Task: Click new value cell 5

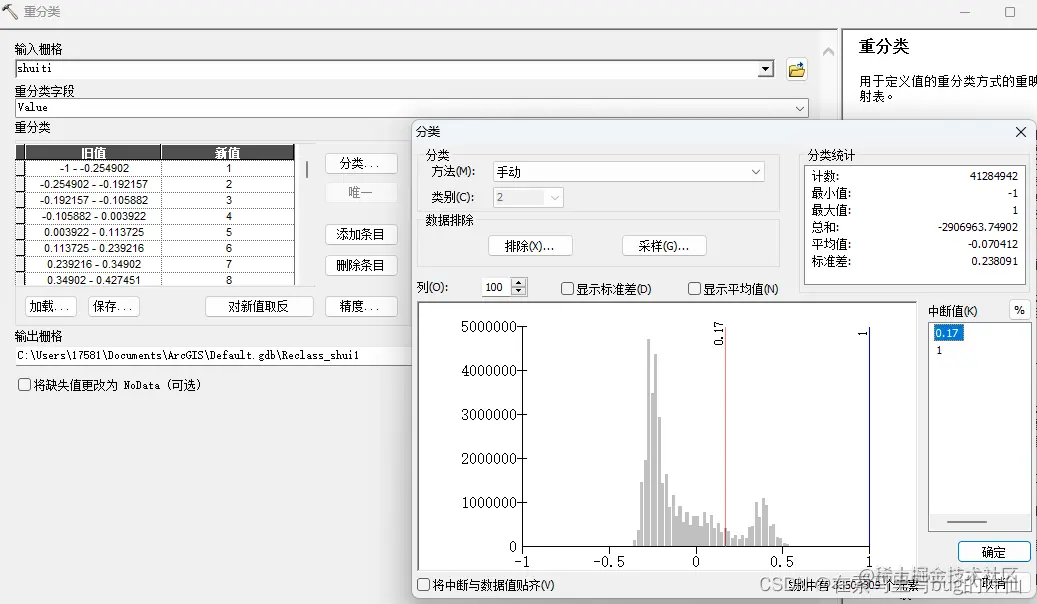Action: point(228,232)
